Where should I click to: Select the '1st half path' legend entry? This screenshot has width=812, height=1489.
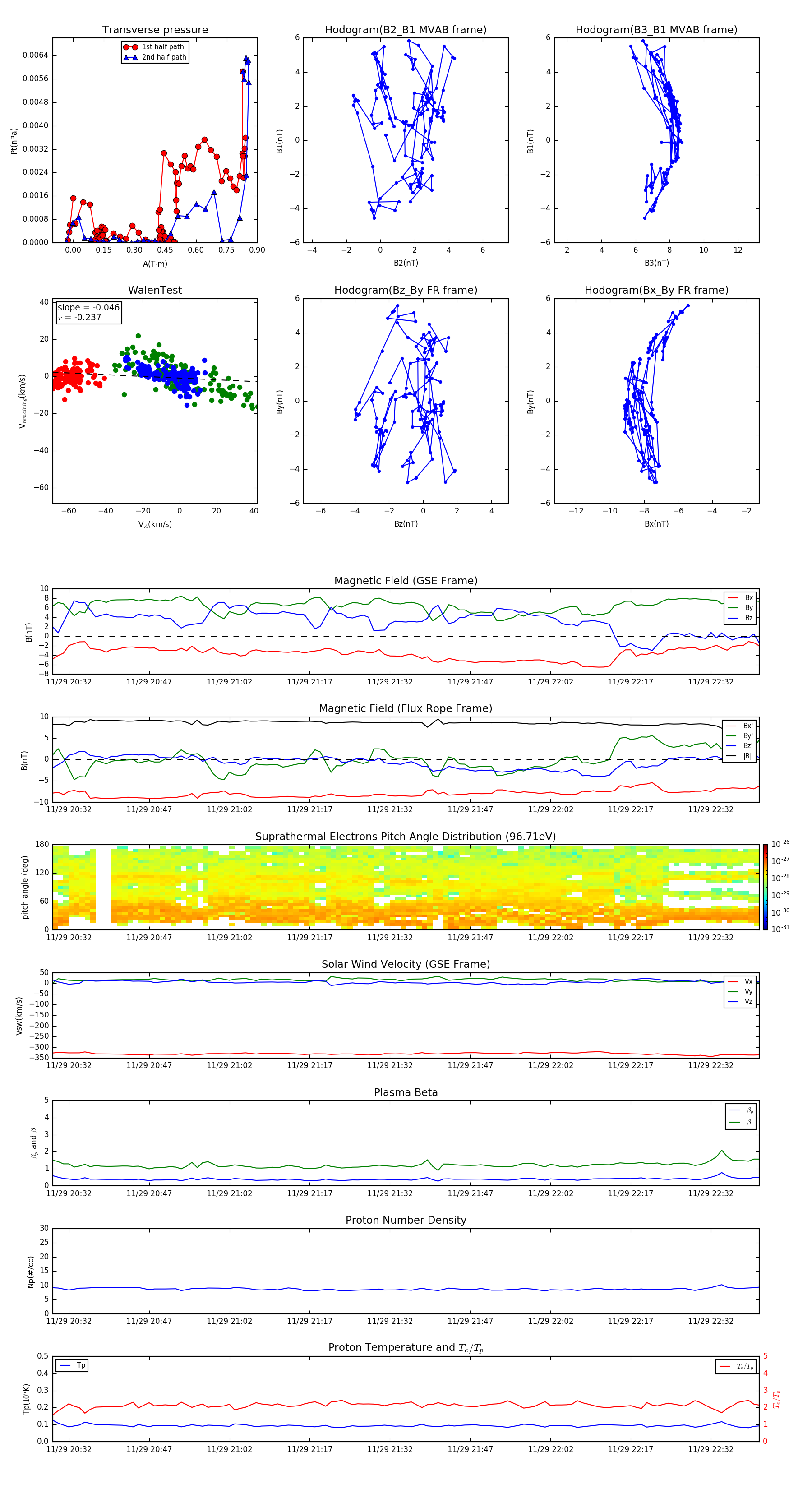154,47
